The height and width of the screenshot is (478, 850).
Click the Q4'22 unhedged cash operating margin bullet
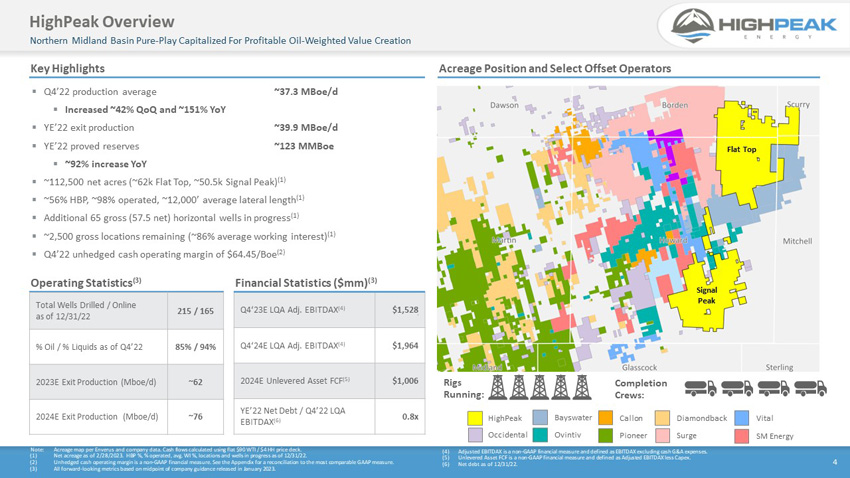click(164, 254)
